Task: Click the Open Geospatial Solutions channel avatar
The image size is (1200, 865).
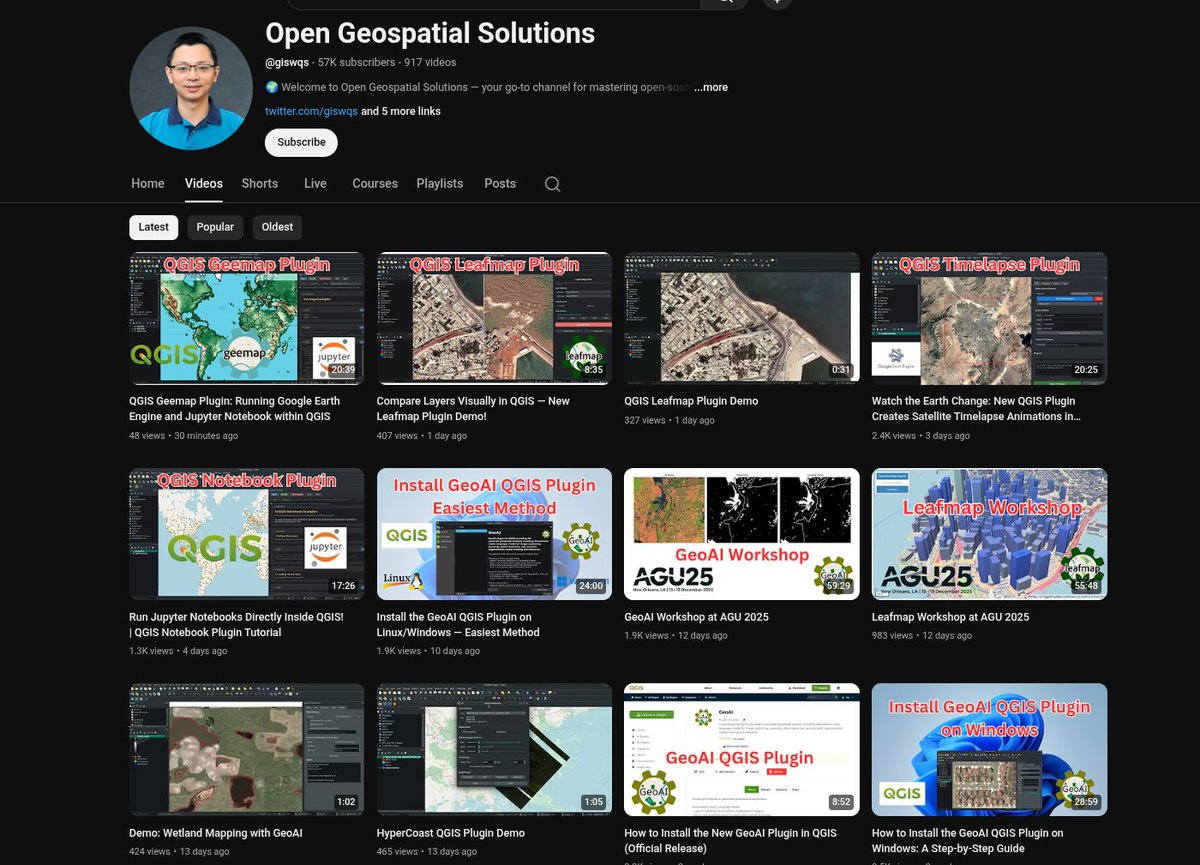Action: [x=191, y=88]
